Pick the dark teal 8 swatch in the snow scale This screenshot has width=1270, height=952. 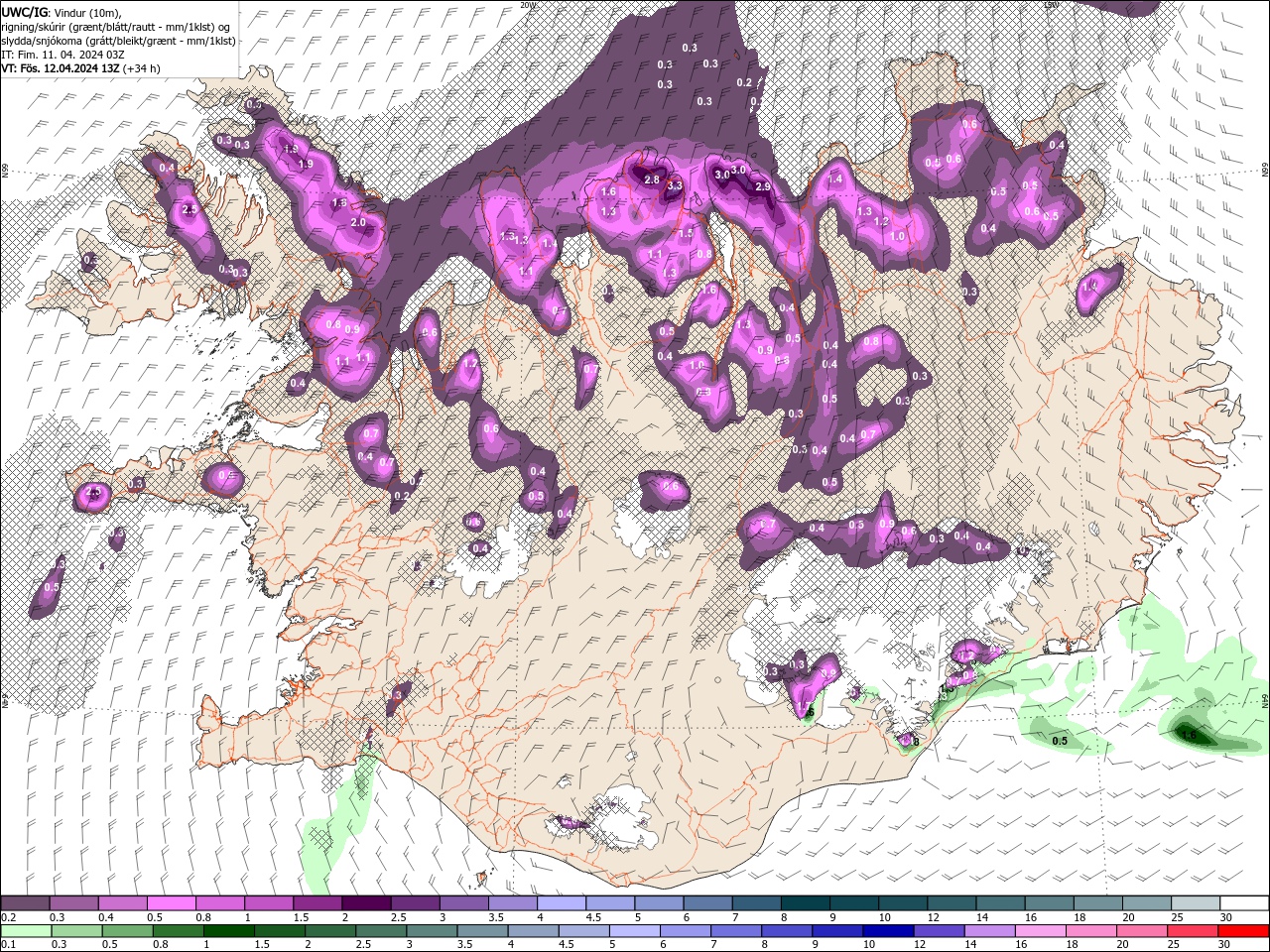[x=807, y=903]
